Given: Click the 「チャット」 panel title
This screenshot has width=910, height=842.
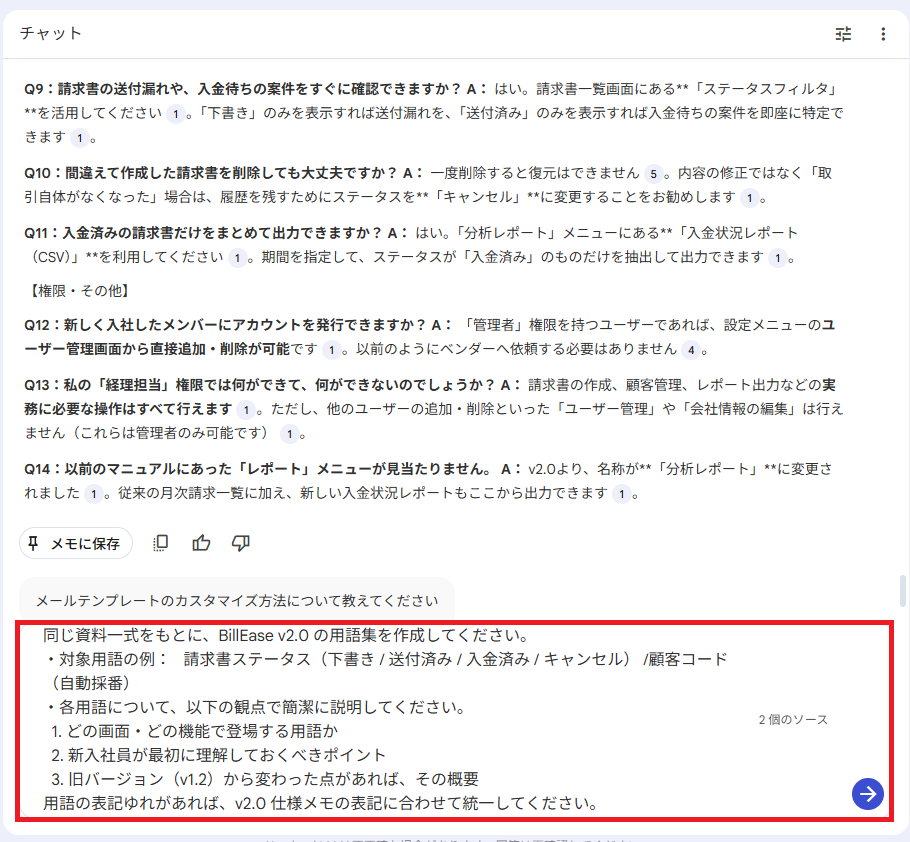Looking at the screenshot, I should 50,33.
